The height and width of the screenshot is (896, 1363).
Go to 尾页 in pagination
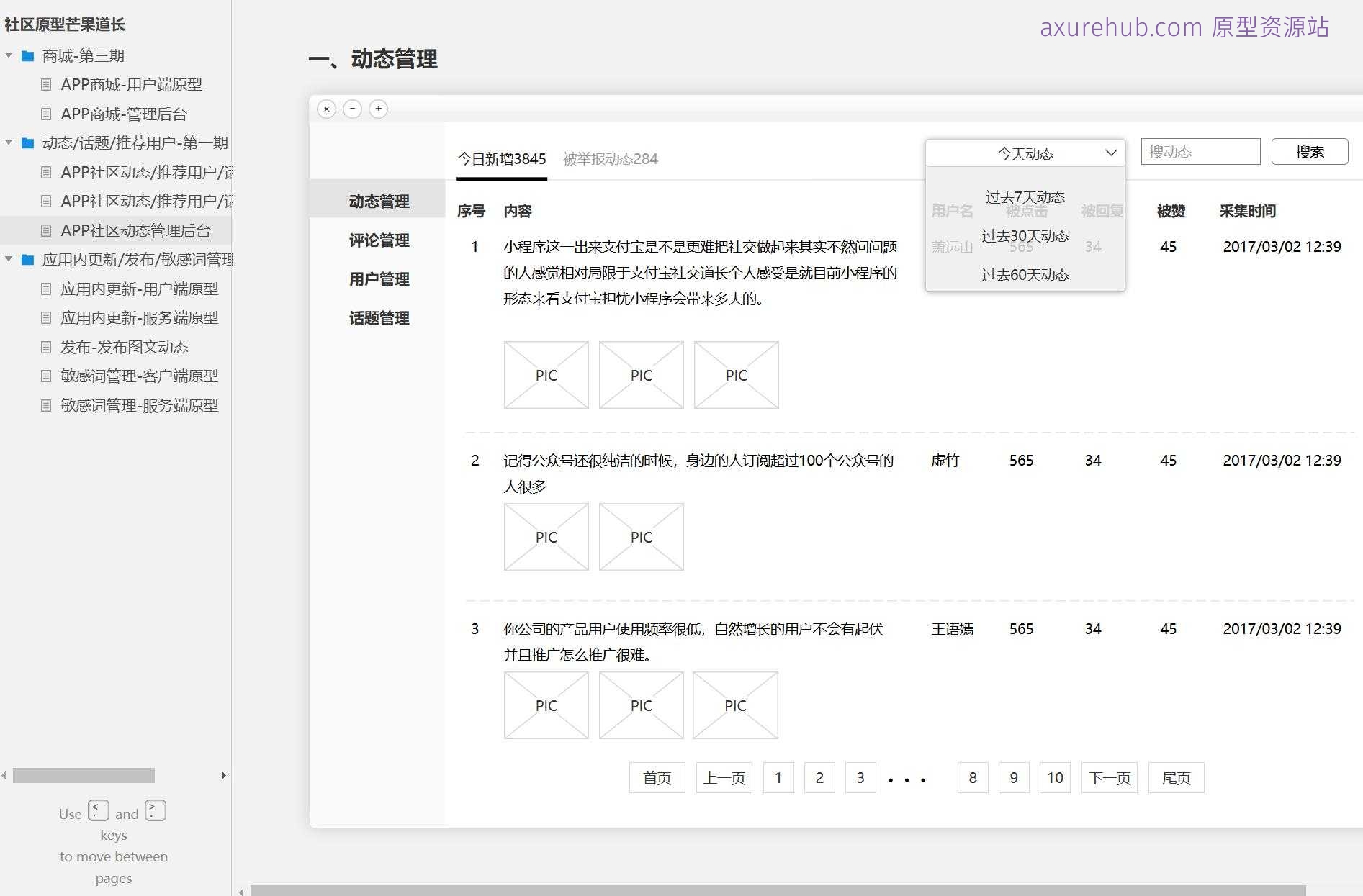(x=1176, y=778)
